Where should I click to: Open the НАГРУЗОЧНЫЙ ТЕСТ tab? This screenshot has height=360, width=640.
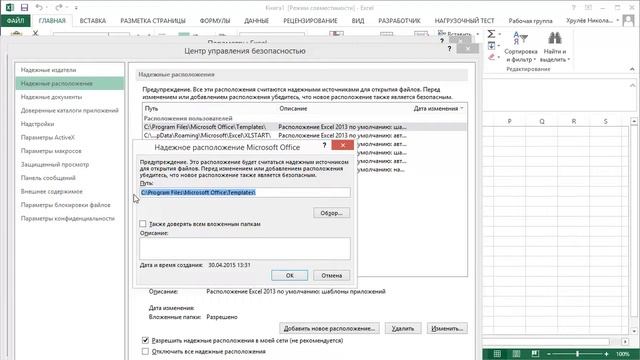click(464, 21)
